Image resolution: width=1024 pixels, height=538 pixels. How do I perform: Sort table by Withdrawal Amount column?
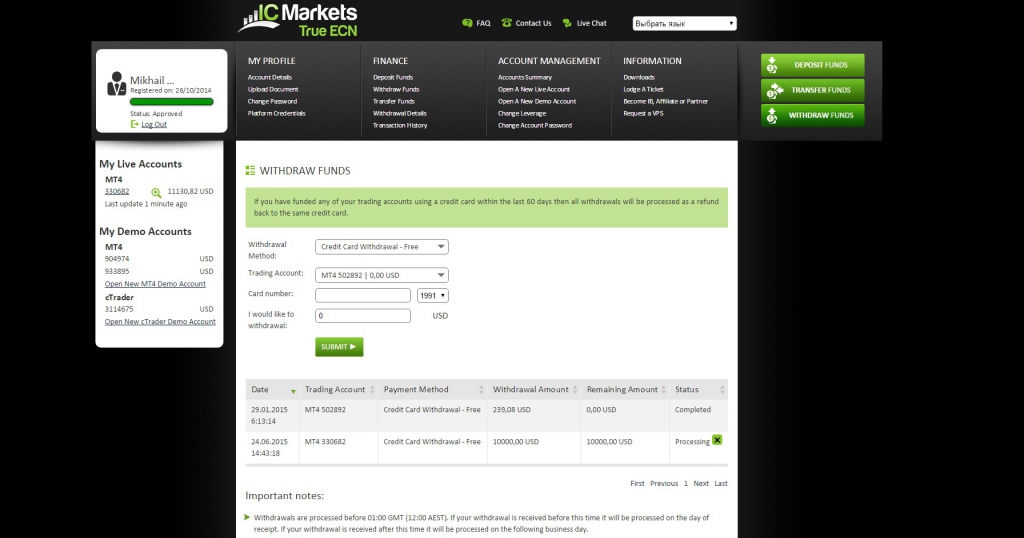pyautogui.click(x=534, y=389)
